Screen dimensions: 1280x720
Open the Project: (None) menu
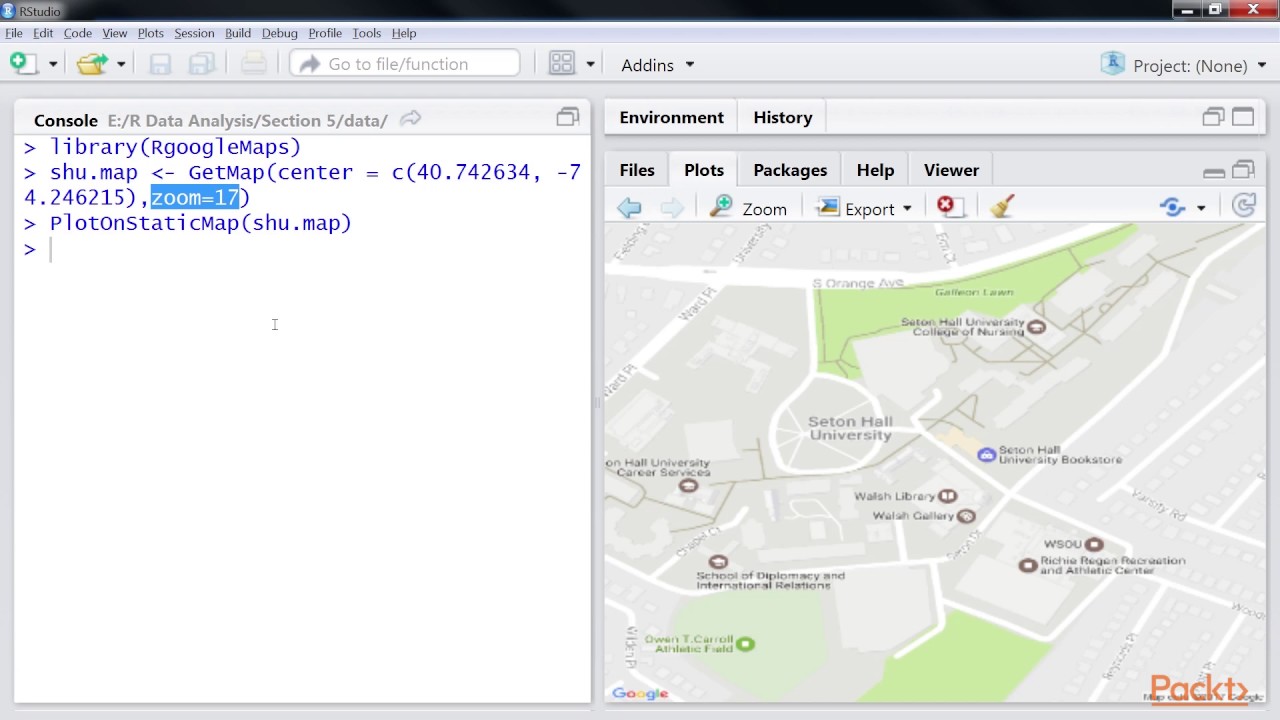click(x=1200, y=66)
